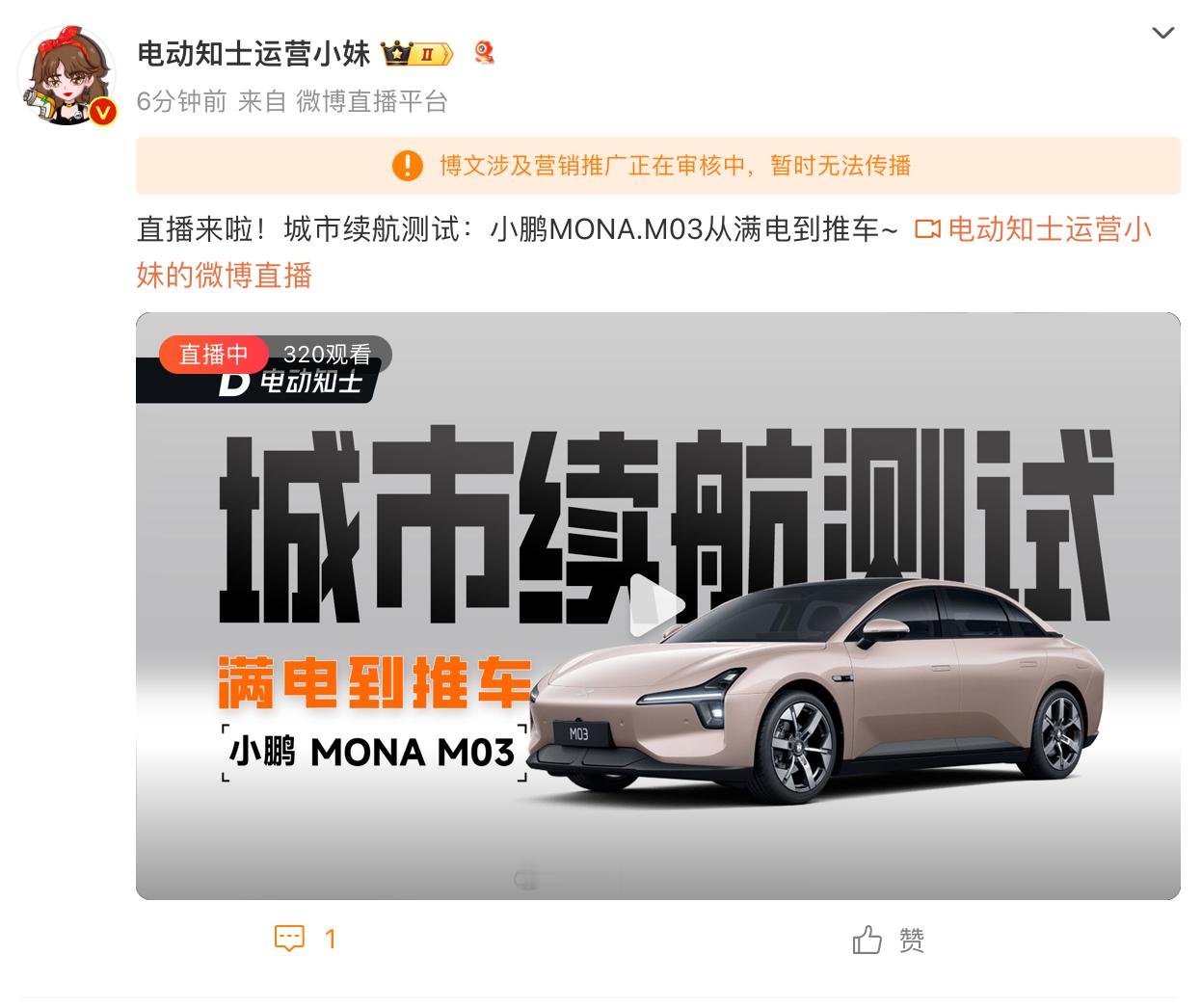Open the post options chevron menu

[x=1162, y=33]
